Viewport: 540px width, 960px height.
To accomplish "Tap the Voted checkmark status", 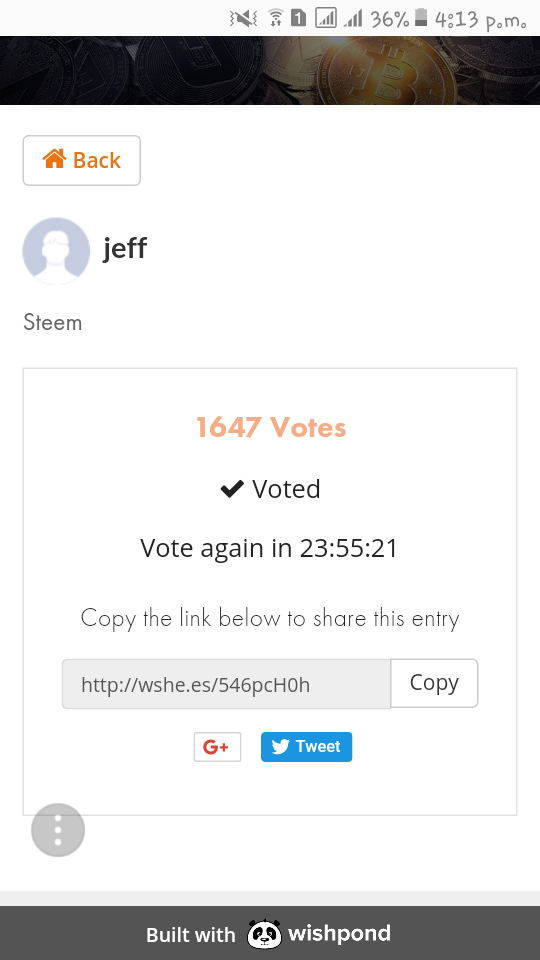I will click(x=270, y=489).
